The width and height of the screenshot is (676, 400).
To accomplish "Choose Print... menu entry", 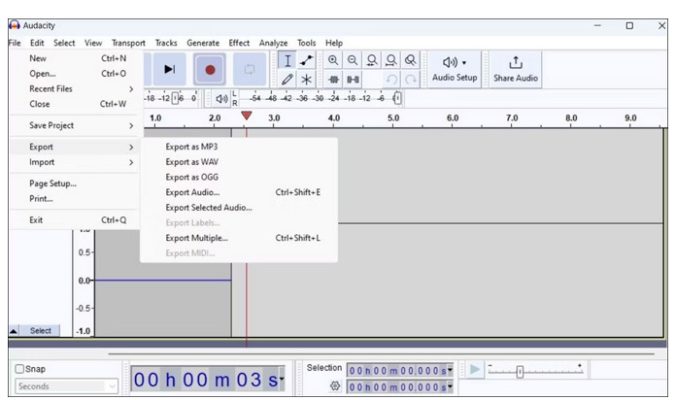I will pos(74,199).
